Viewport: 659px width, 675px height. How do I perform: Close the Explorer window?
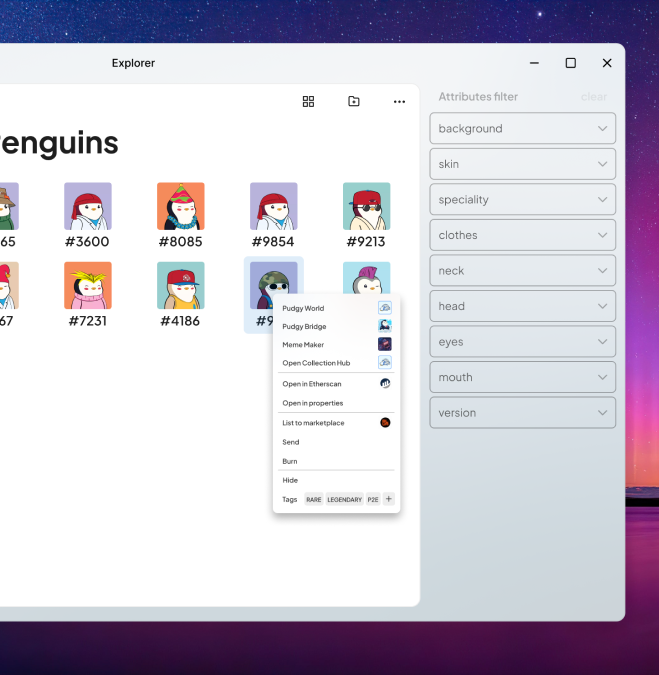607,63
